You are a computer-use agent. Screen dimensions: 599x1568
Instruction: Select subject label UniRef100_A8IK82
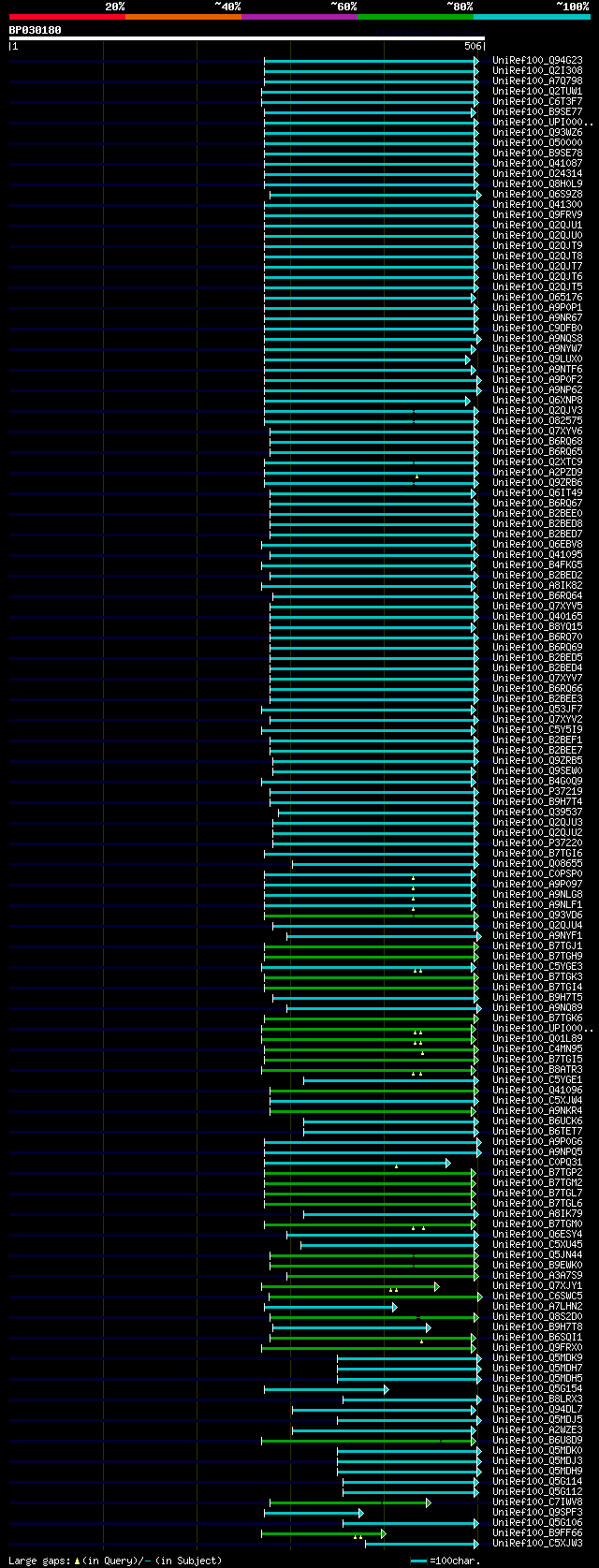click(537, 586)
